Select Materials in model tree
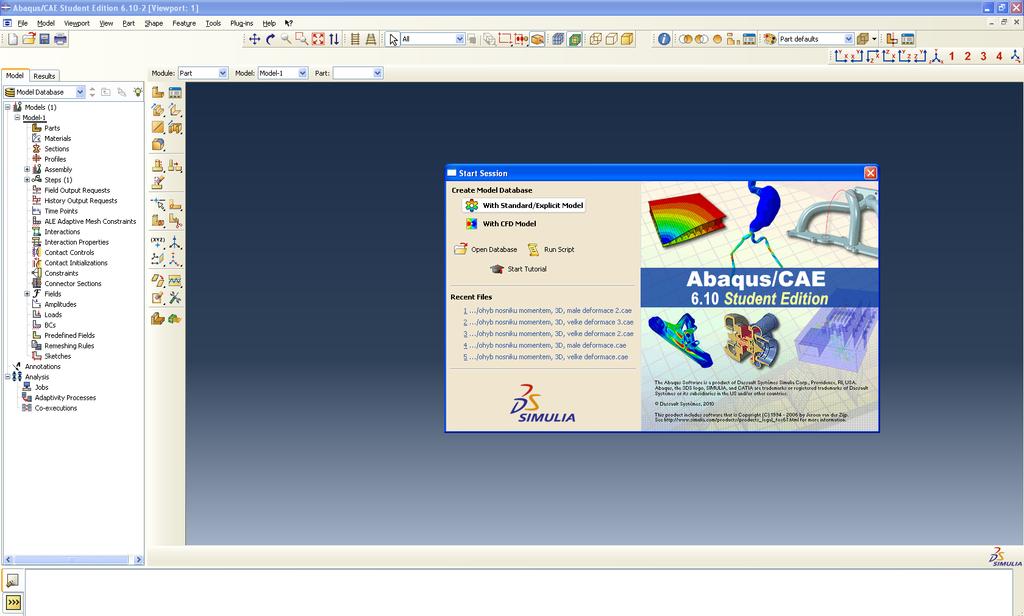The image size is (1024, 616). [57, 138]
